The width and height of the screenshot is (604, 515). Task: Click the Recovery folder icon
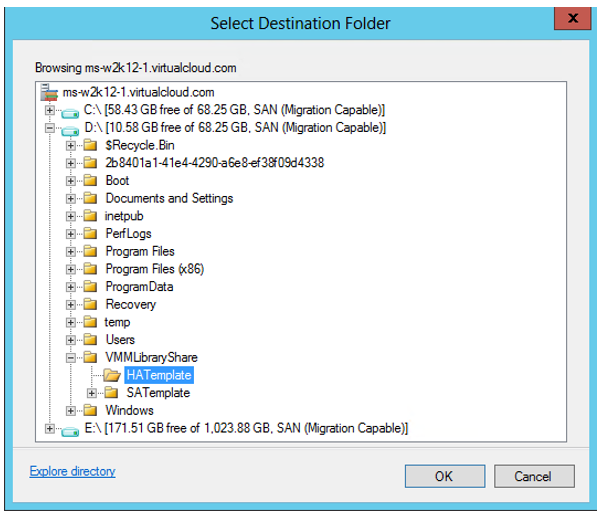click(90, 304)
